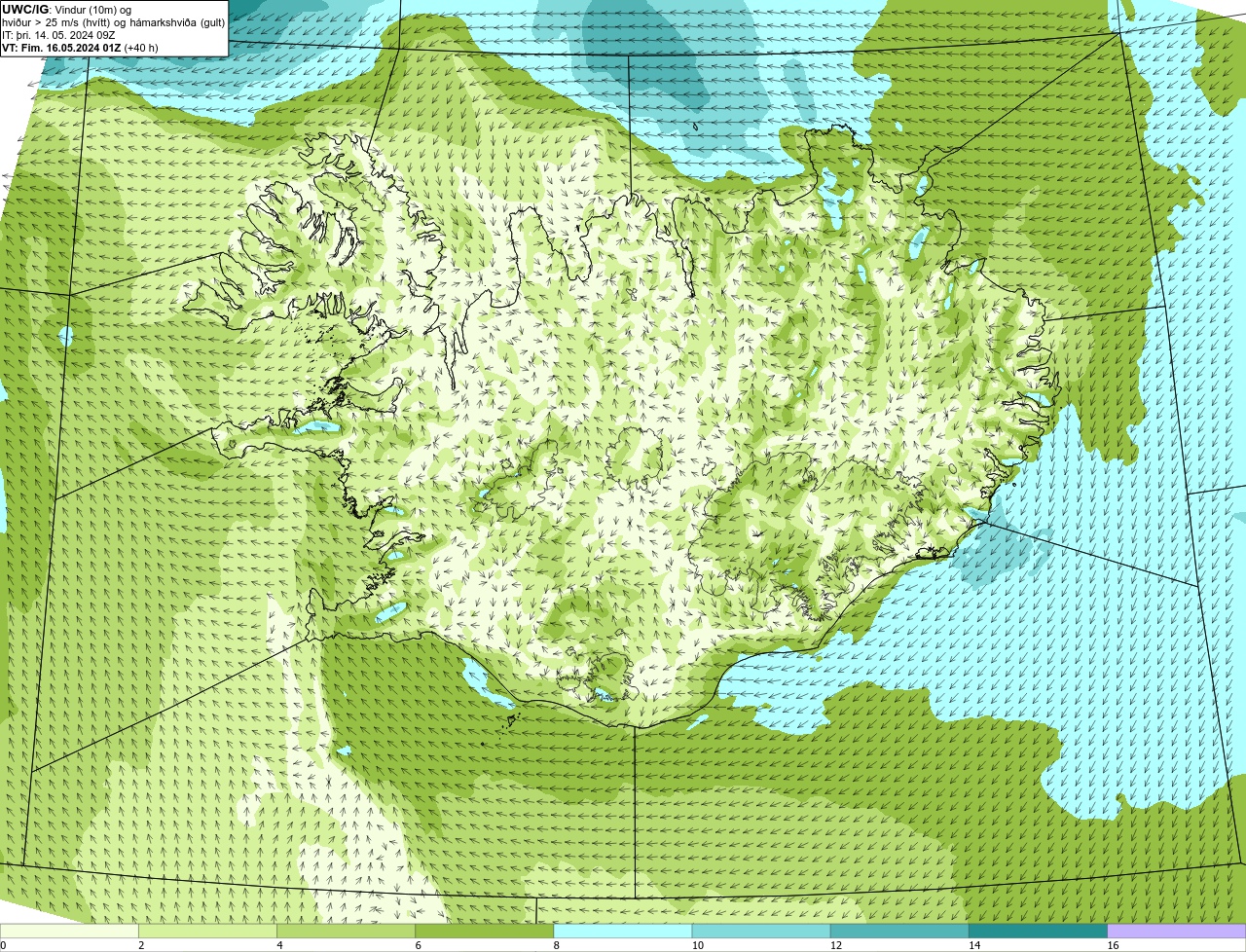
Task: Click the 12–14 m/s teal legend swatch
Action: (x=899, y=932)
